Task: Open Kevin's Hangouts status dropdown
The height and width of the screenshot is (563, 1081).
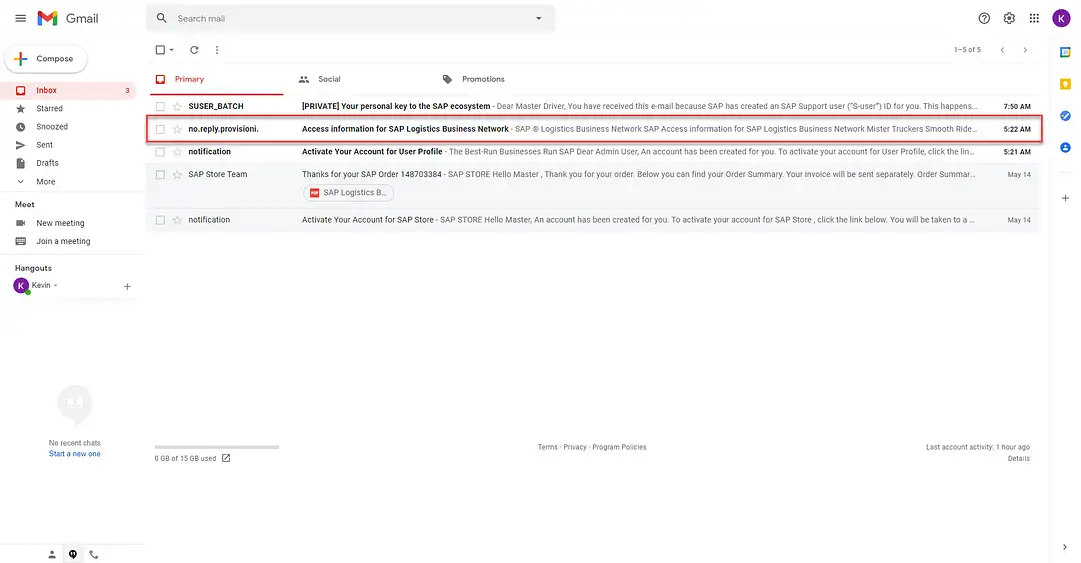Action: click(56, 285)
